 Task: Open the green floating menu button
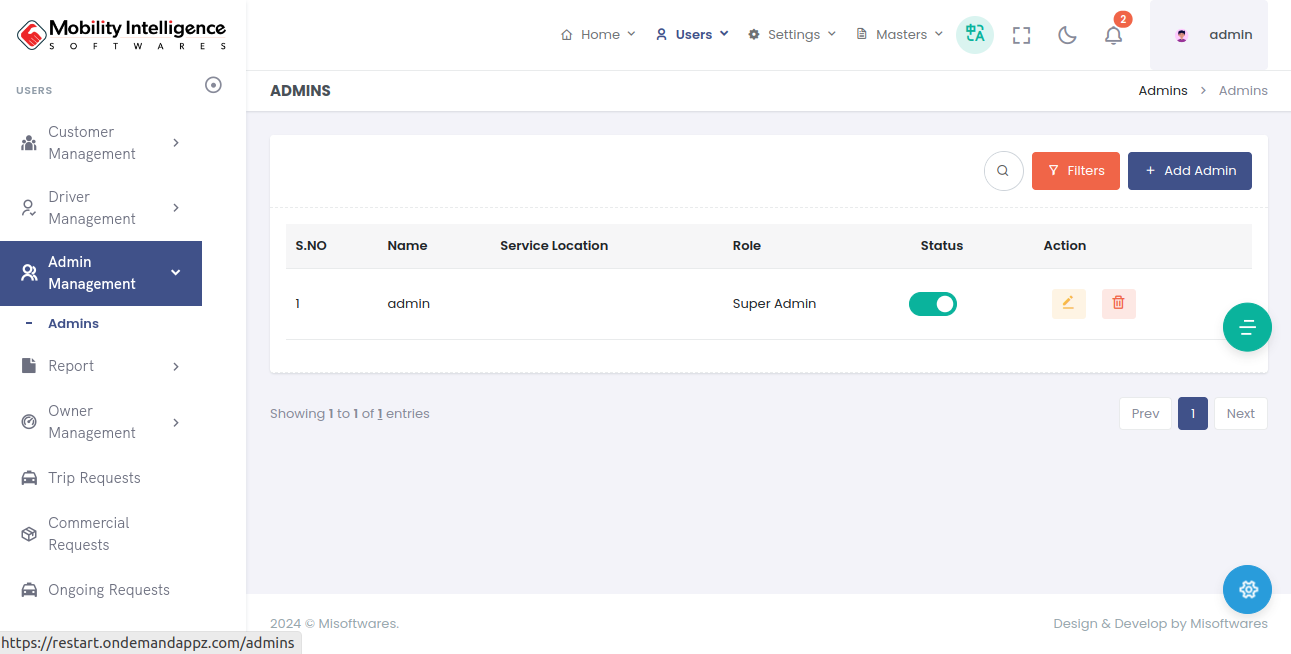pos(1247,327)
